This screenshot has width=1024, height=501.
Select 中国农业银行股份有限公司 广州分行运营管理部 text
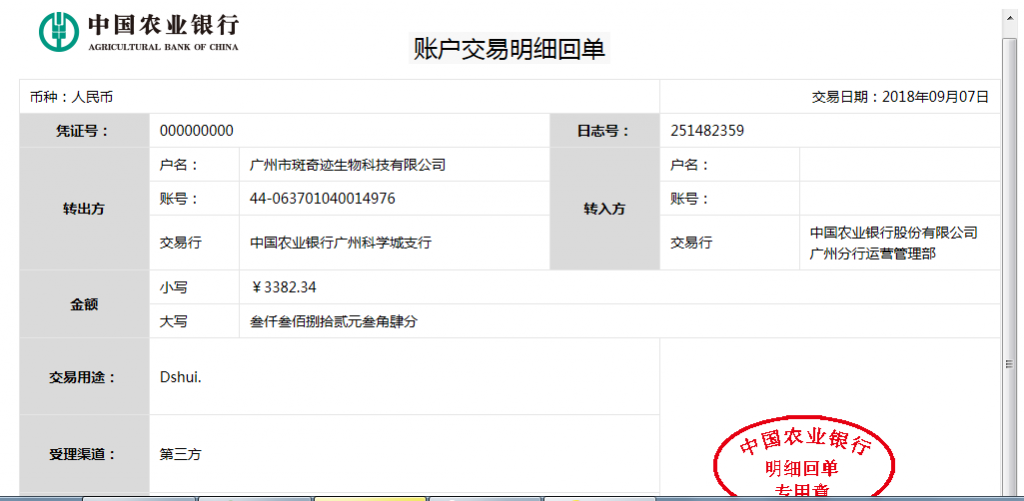pos(893,243)
